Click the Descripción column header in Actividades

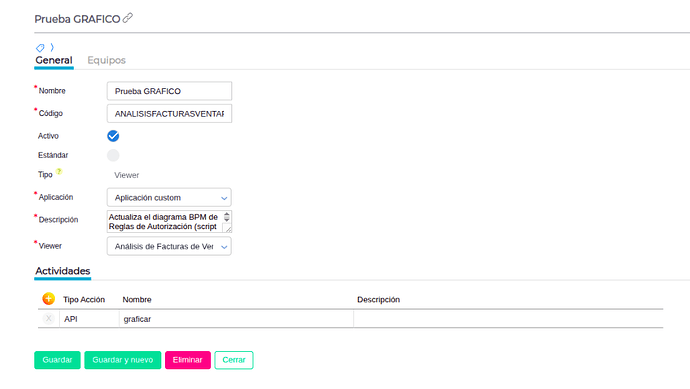378,300
